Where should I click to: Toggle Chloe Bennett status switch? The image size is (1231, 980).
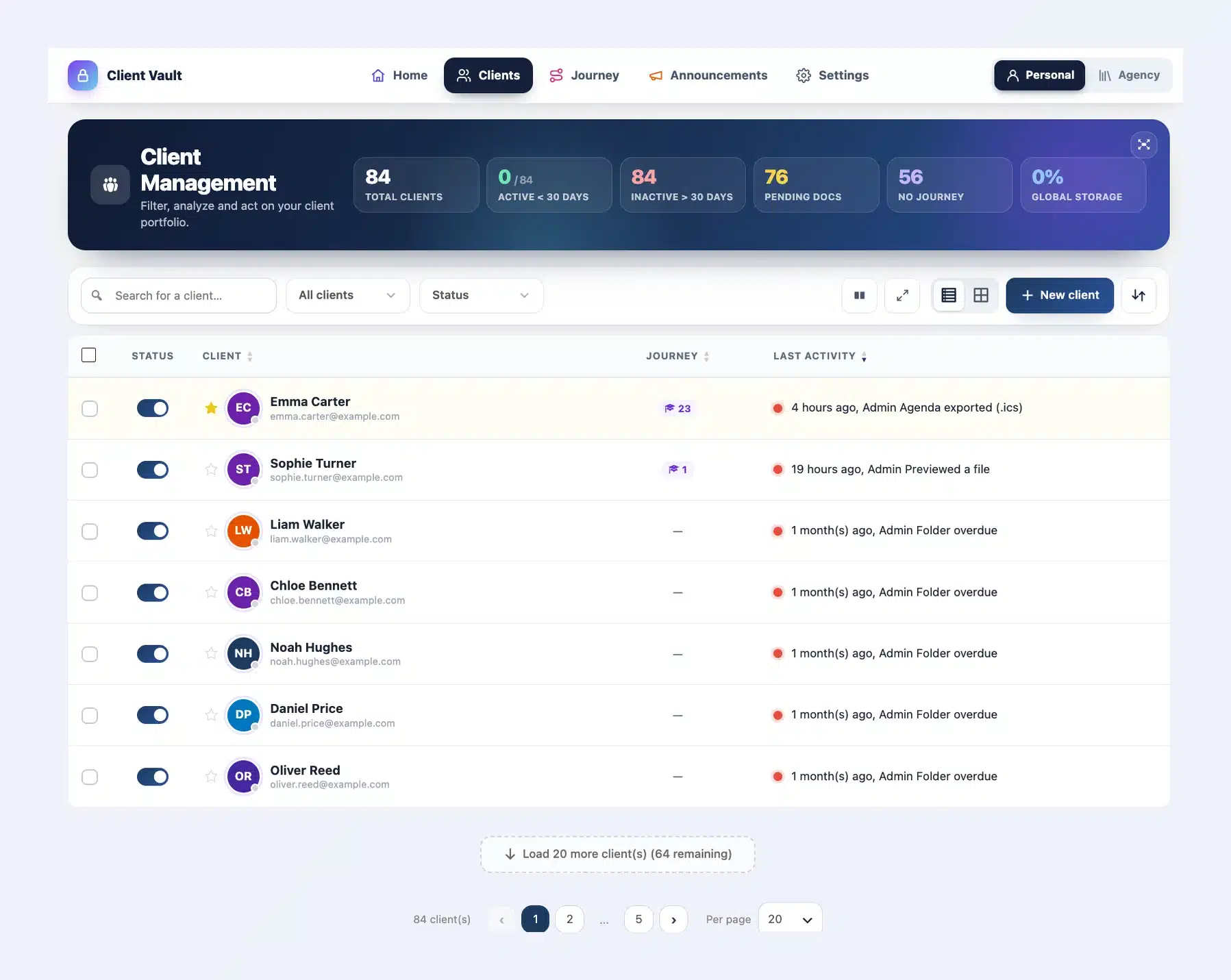coord(153,592)
